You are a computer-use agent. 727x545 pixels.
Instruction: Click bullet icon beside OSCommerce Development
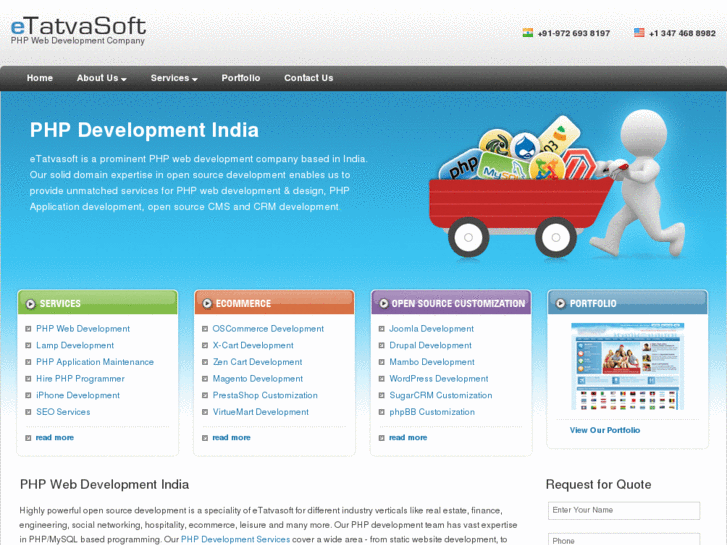(205, 329)
